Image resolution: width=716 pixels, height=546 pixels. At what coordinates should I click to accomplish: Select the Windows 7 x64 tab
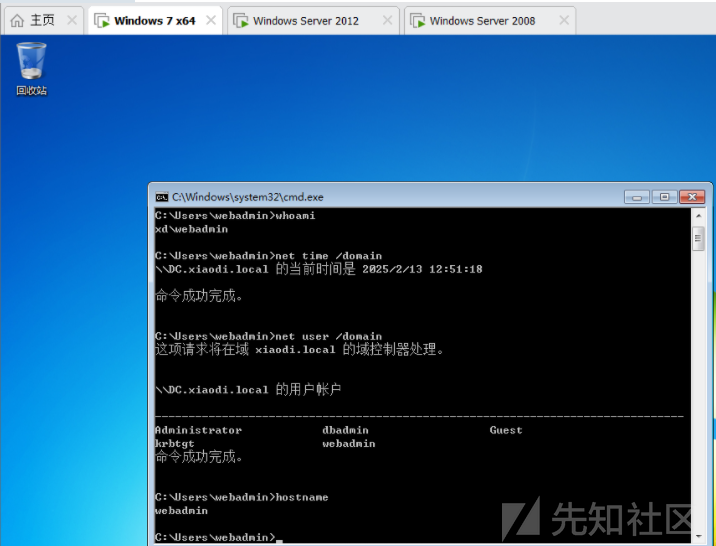point(155,21)
